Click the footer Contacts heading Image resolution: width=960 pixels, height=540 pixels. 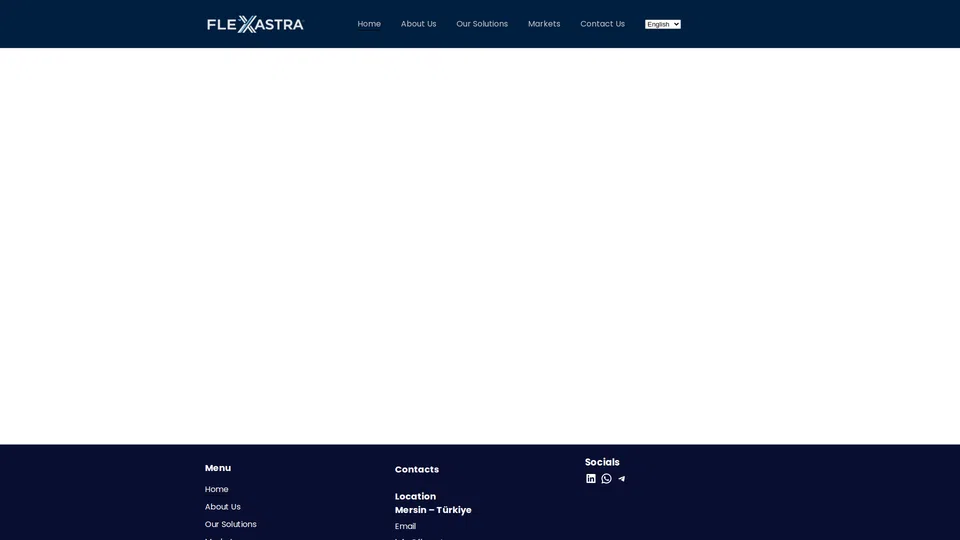(x=417, y=470)
